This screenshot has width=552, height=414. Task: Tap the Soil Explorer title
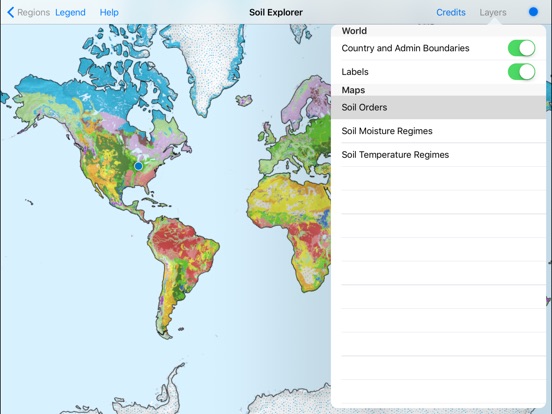(x=276, y=12)
